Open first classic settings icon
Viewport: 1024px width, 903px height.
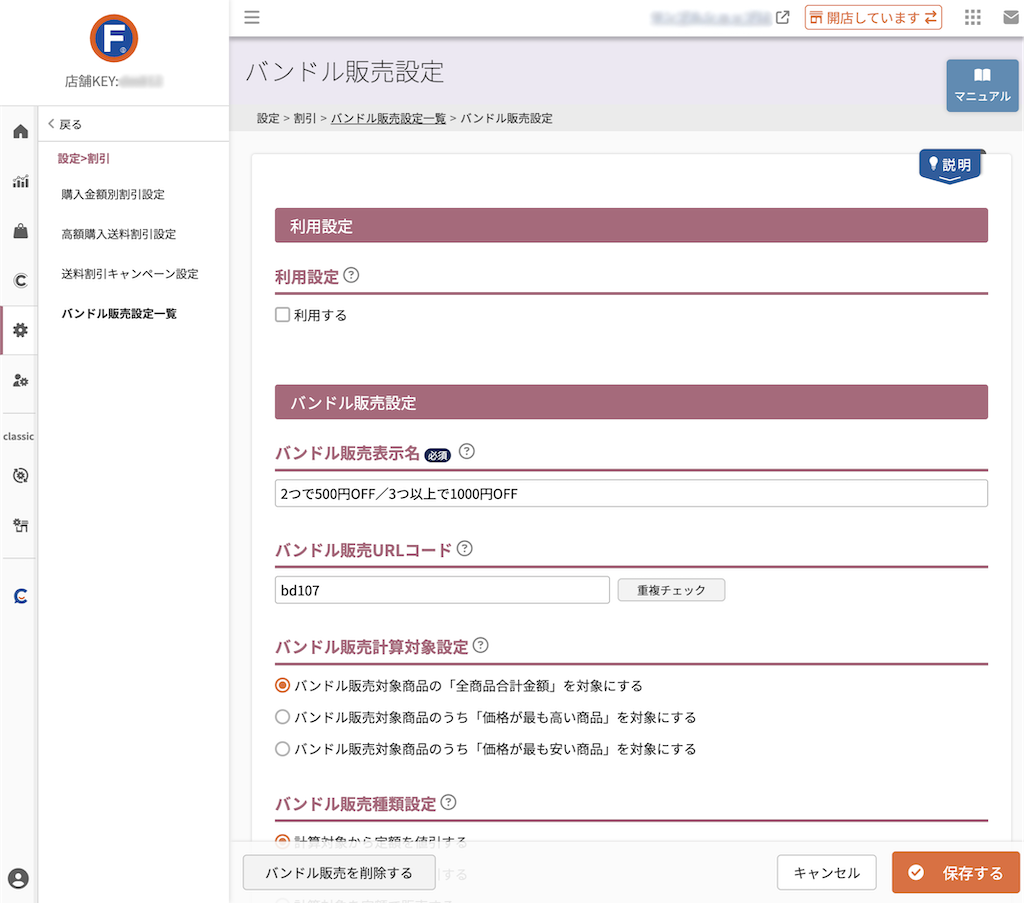click(x=20, y=475)
